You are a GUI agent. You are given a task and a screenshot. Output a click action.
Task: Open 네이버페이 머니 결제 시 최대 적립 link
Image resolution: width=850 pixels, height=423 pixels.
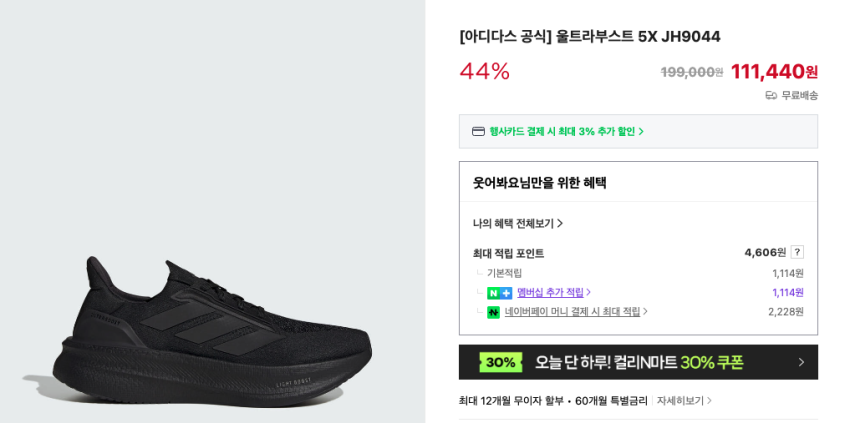[576, 312]
